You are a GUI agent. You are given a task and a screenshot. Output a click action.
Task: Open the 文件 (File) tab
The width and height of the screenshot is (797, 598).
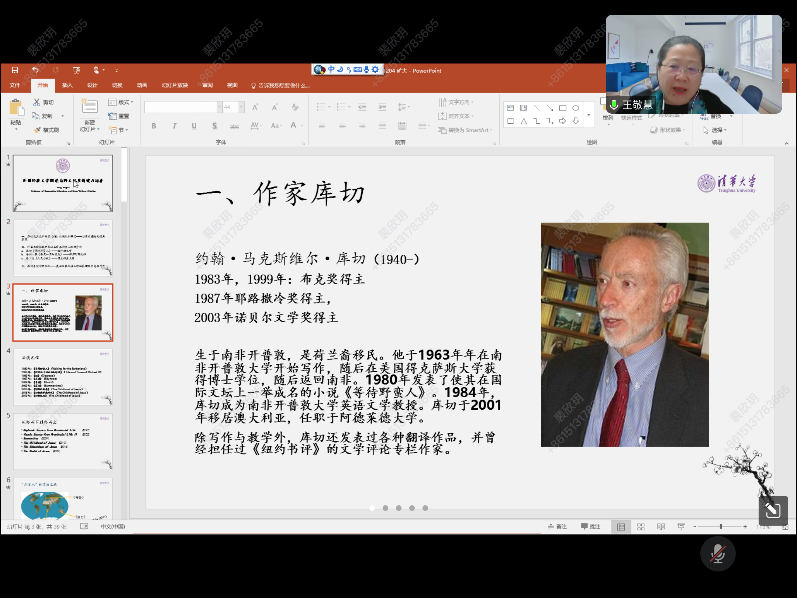(x=15, y=85)
